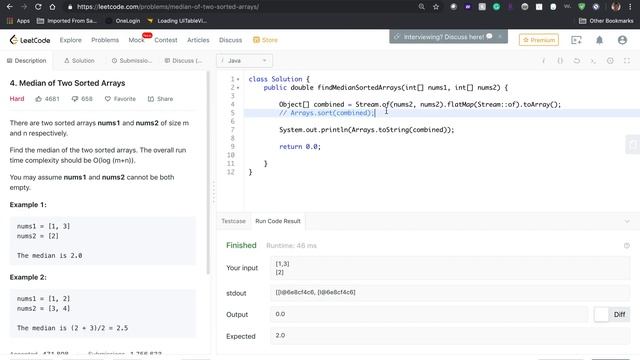The height and width of the screenshot is (360, 640).
Task: Reset code to default icon
Action: tap(576, 60)
